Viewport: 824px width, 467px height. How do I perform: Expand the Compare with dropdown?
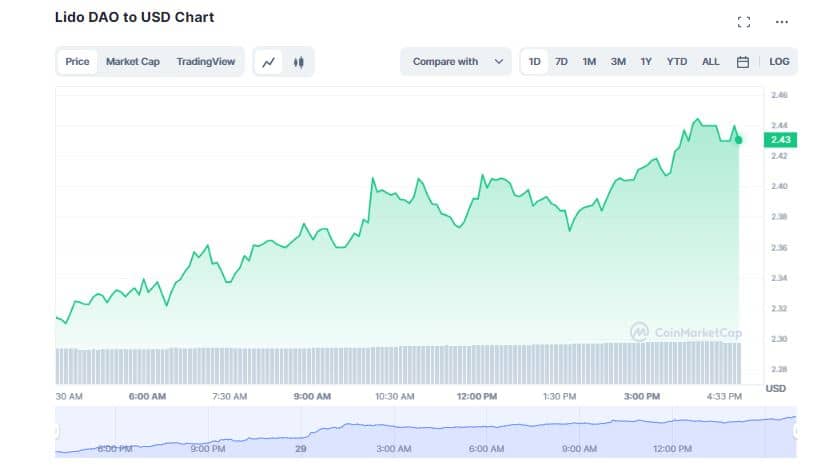[456, 61]
